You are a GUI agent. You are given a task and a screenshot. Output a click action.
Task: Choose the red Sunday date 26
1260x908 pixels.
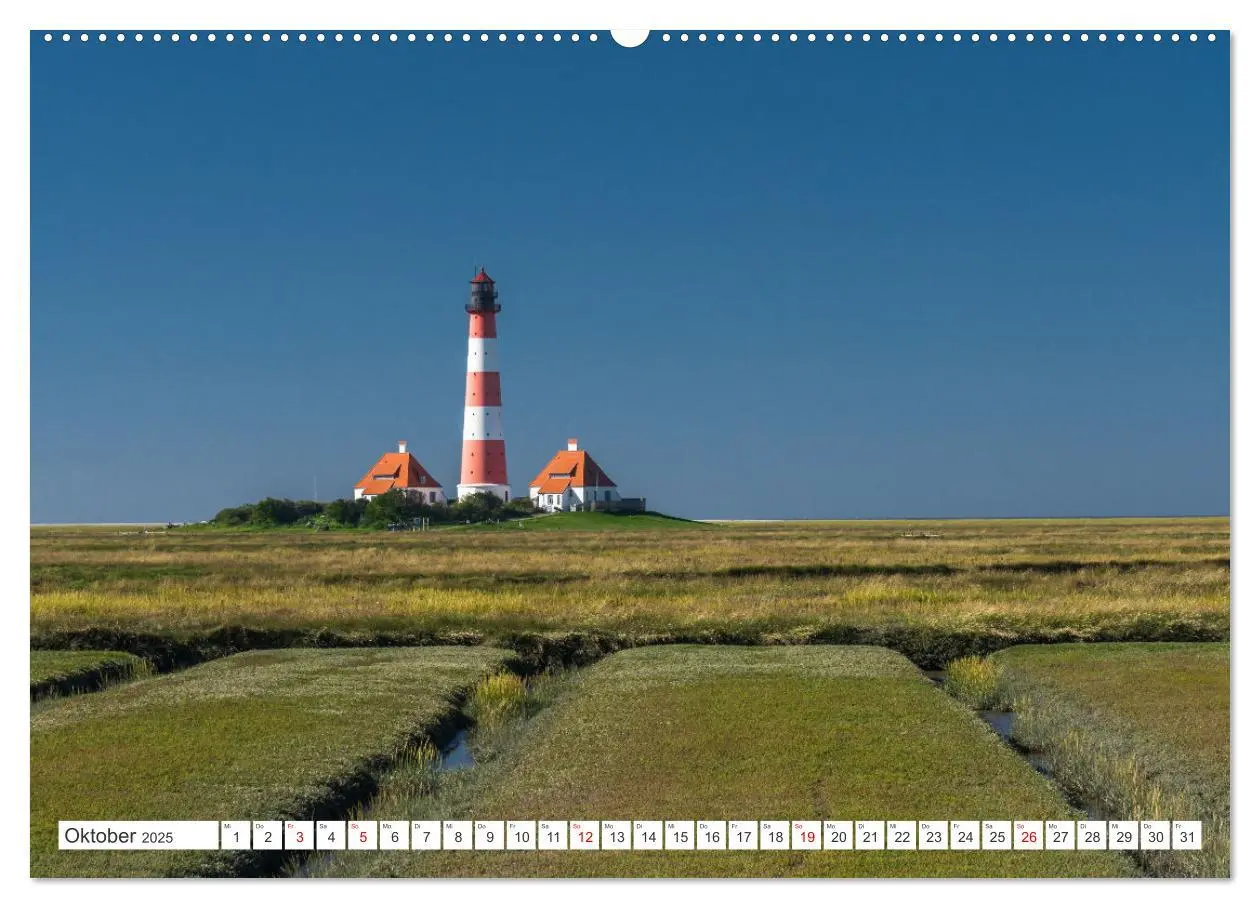pos(1027,836)
